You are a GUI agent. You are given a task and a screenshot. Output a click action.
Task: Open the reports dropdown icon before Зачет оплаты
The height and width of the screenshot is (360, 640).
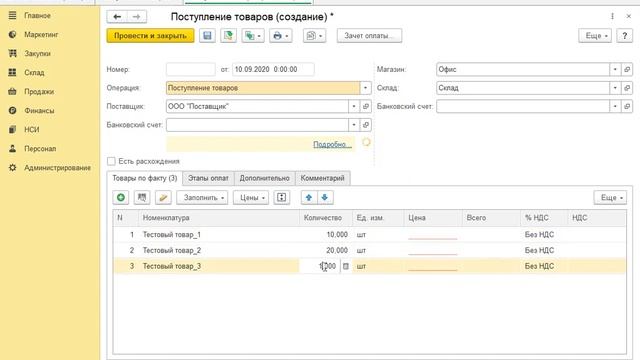[x=314, y=36]
